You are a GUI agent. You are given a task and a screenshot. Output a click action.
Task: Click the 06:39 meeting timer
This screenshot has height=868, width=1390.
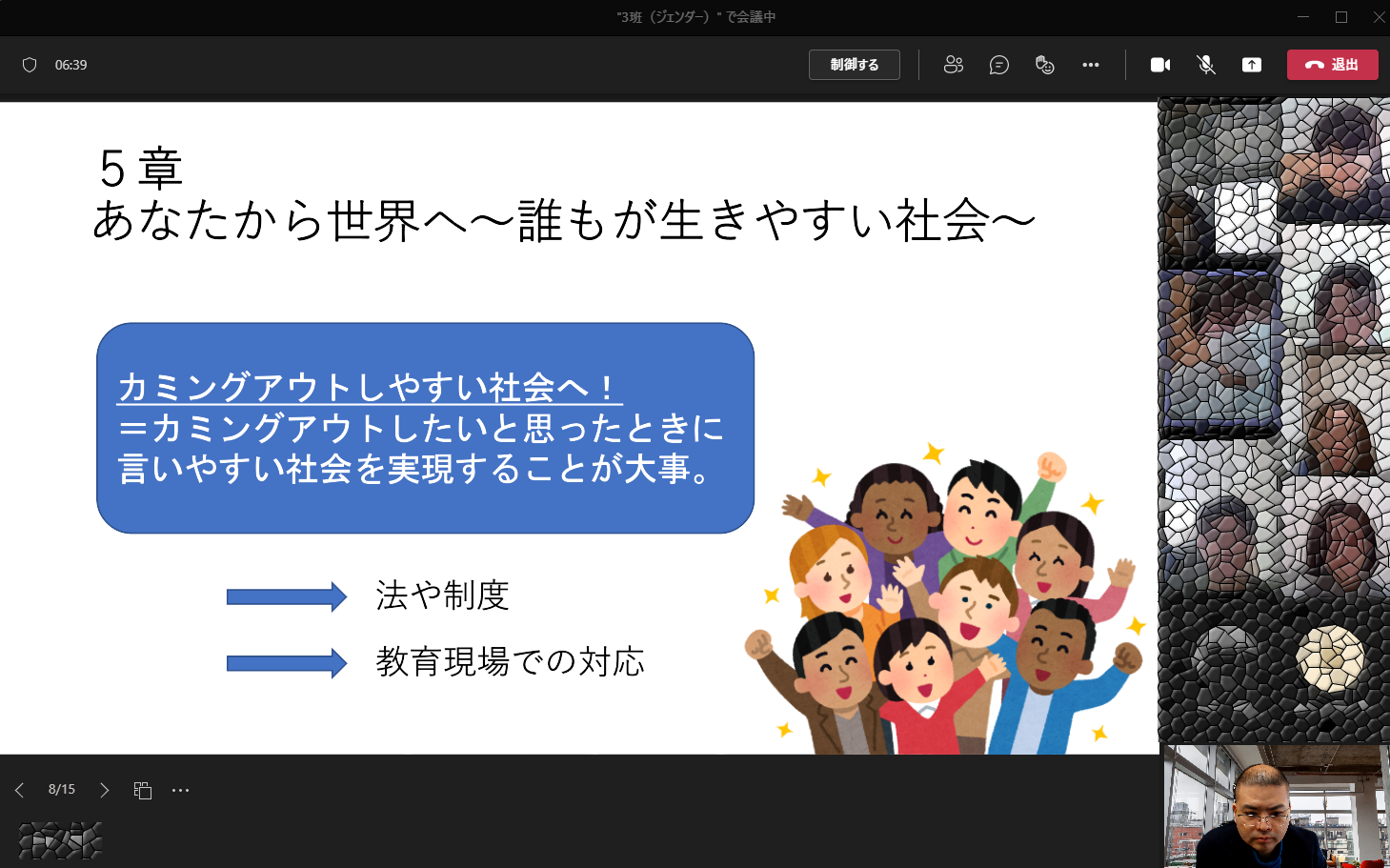pyautogui.click(x=71, y=65)
